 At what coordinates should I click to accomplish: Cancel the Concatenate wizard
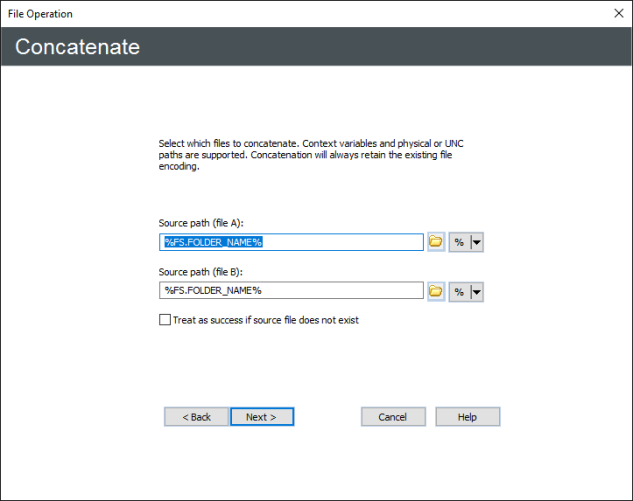click(x=392, y=417)
